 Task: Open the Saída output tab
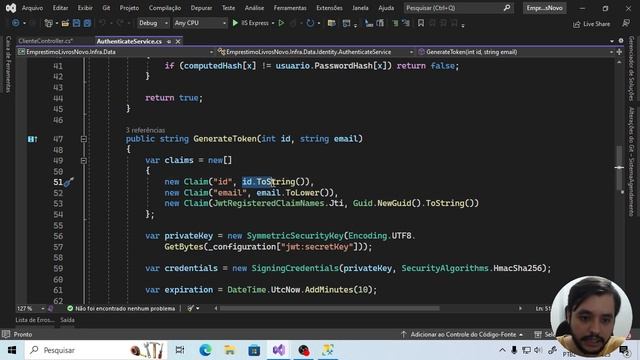coord(67,320)
